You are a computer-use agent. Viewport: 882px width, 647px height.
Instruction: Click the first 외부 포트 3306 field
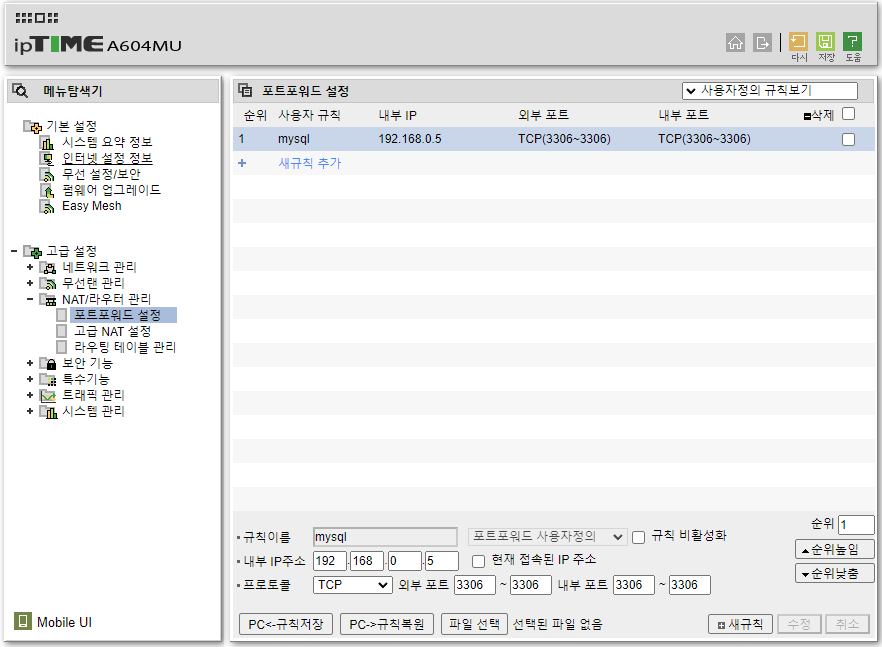pyautogui.click(x=475, y=585)
